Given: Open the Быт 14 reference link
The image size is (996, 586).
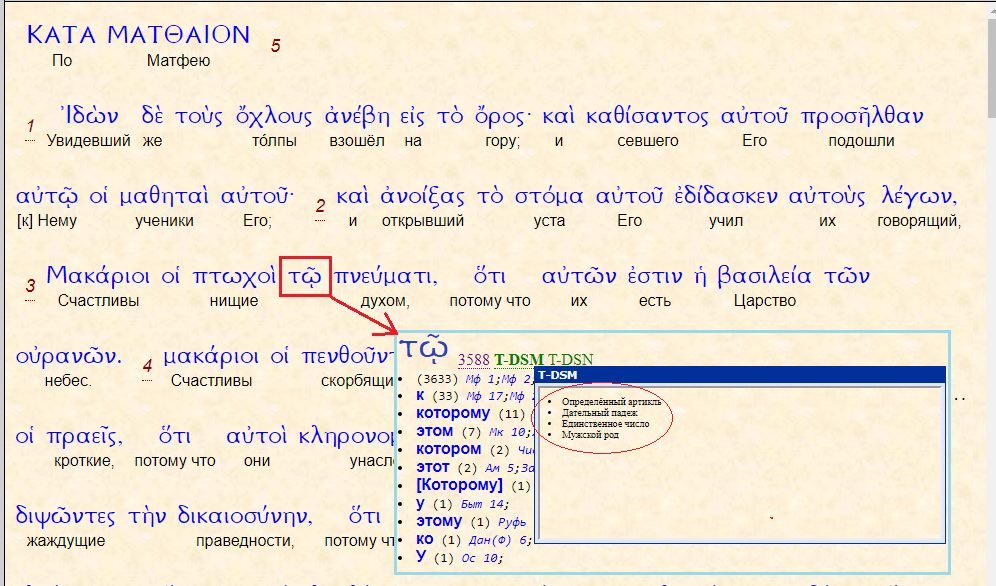Looking at the screenshot, I should [483, 502].
